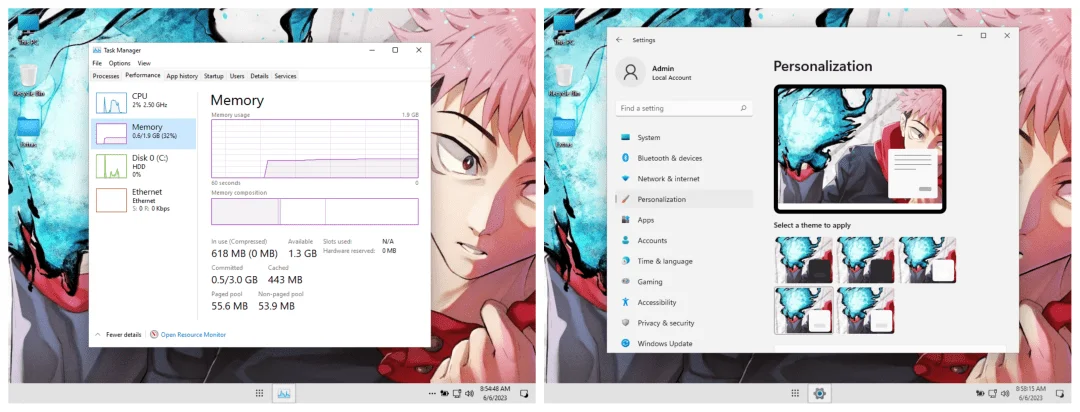Open Accounts settings

click(684, 240)
